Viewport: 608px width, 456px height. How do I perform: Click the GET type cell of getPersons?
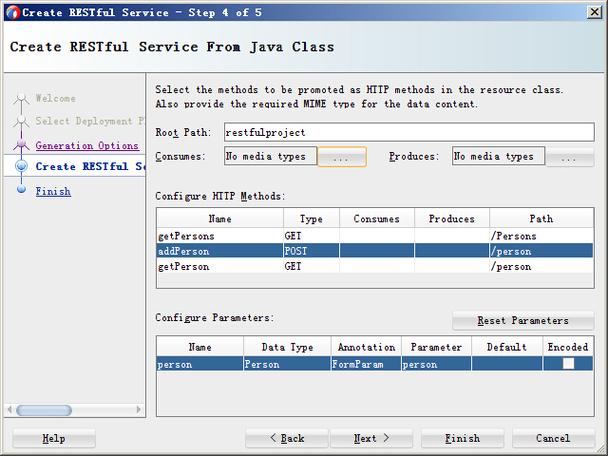pos(311,236)
